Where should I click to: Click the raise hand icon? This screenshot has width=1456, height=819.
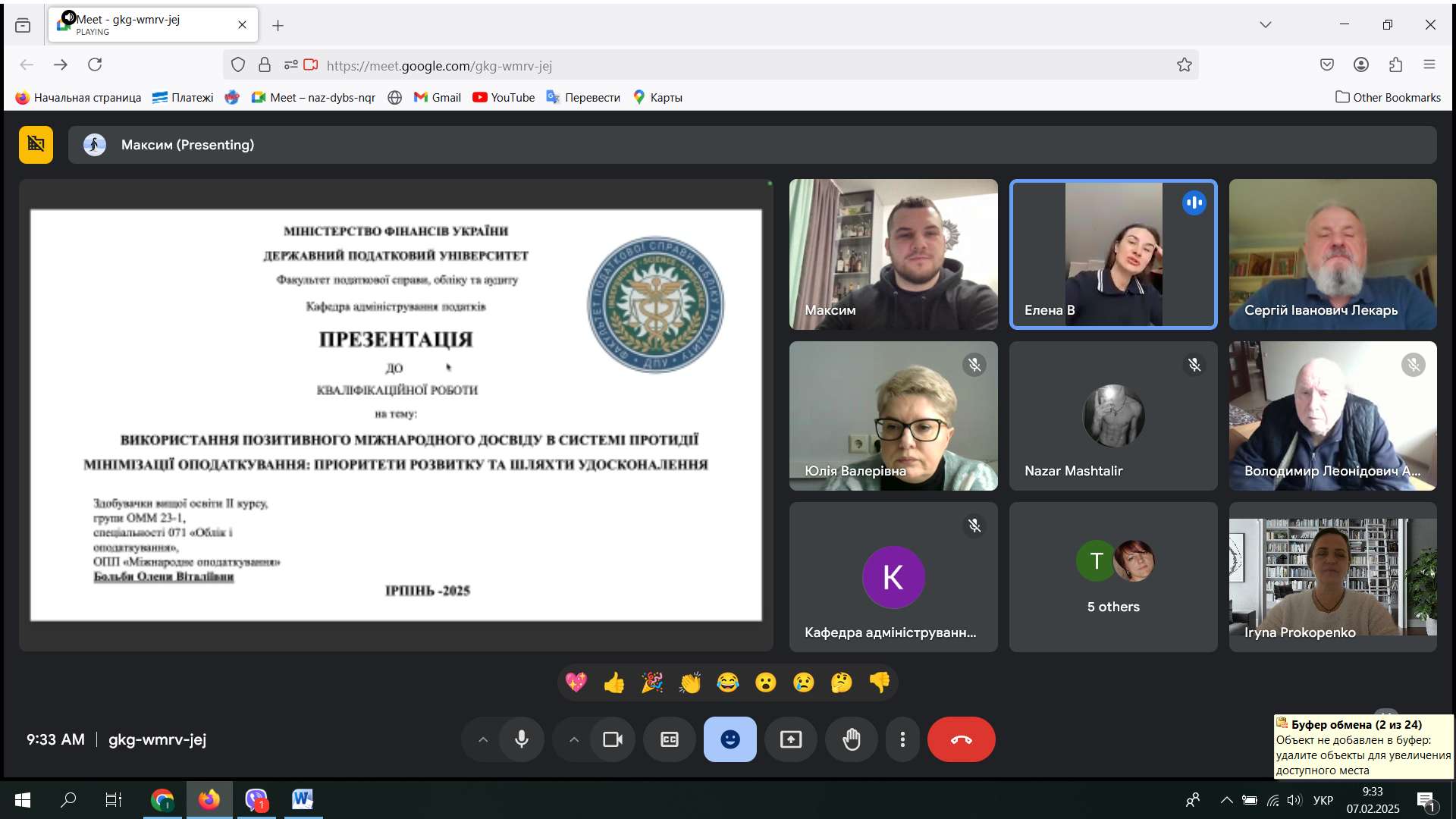[851, 739]
